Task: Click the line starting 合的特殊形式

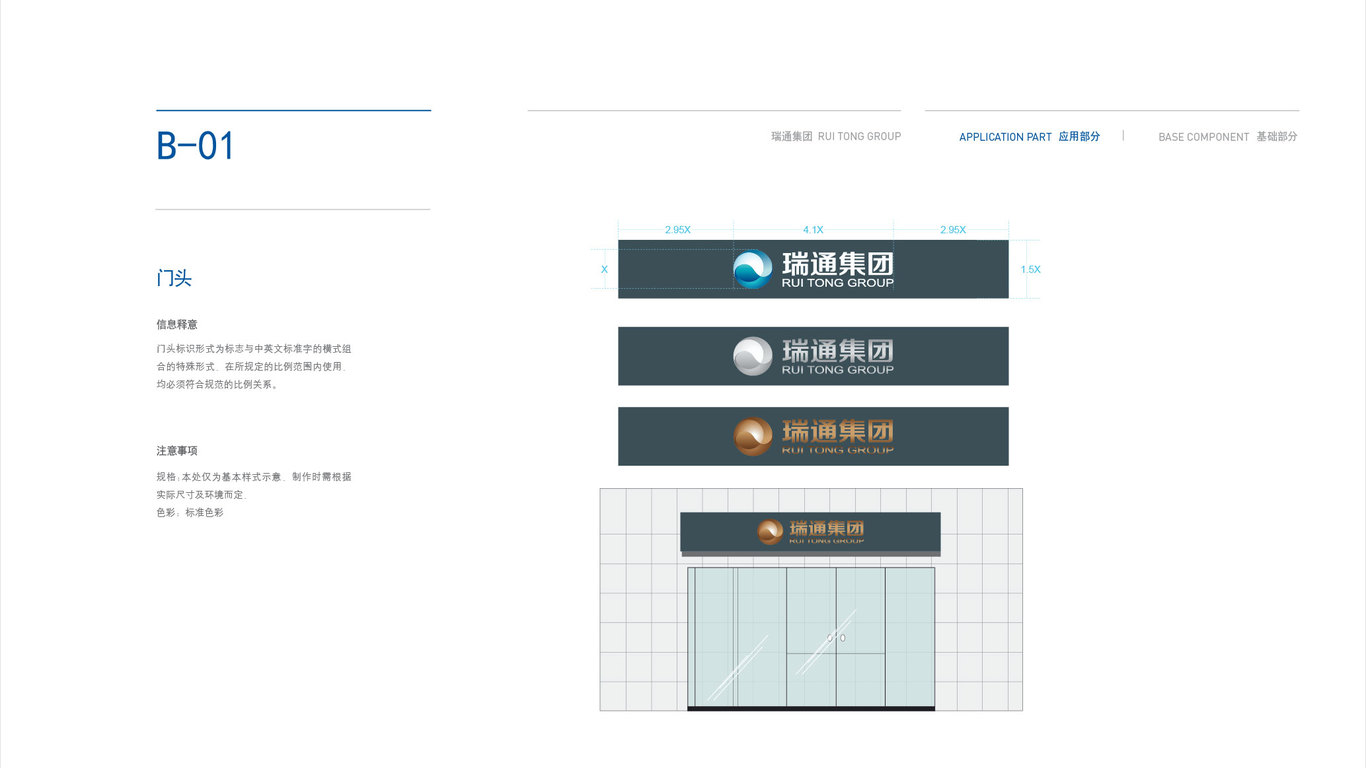Action: [250, 367]
